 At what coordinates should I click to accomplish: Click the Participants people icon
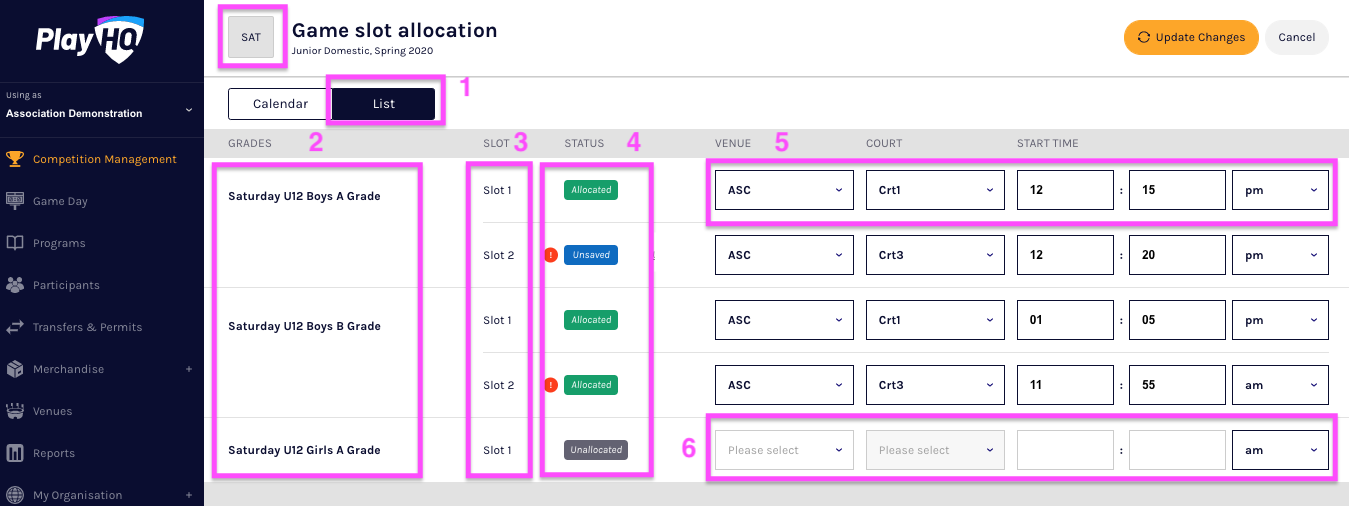point(15,285)
